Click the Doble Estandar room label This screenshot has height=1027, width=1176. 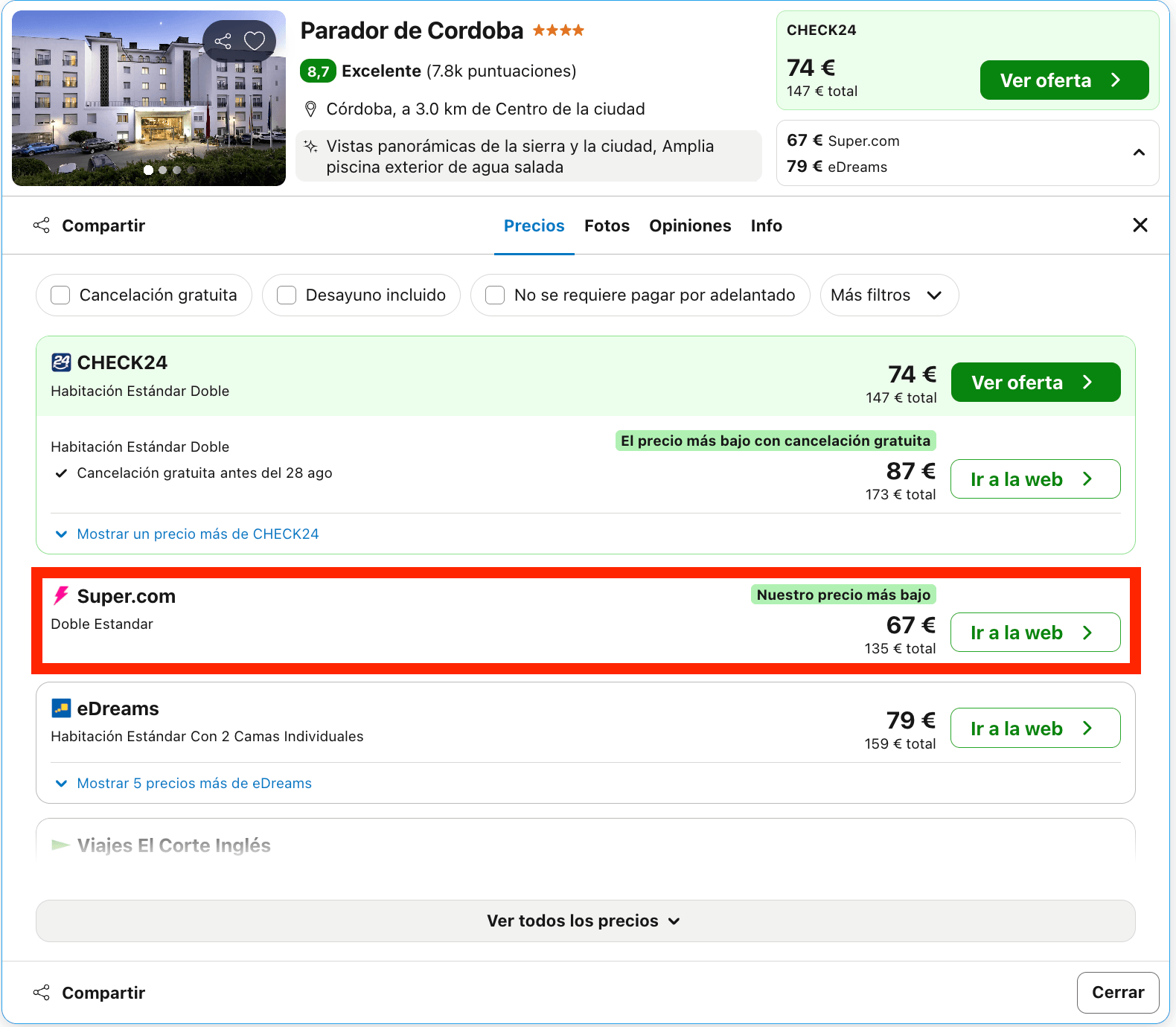102,624
